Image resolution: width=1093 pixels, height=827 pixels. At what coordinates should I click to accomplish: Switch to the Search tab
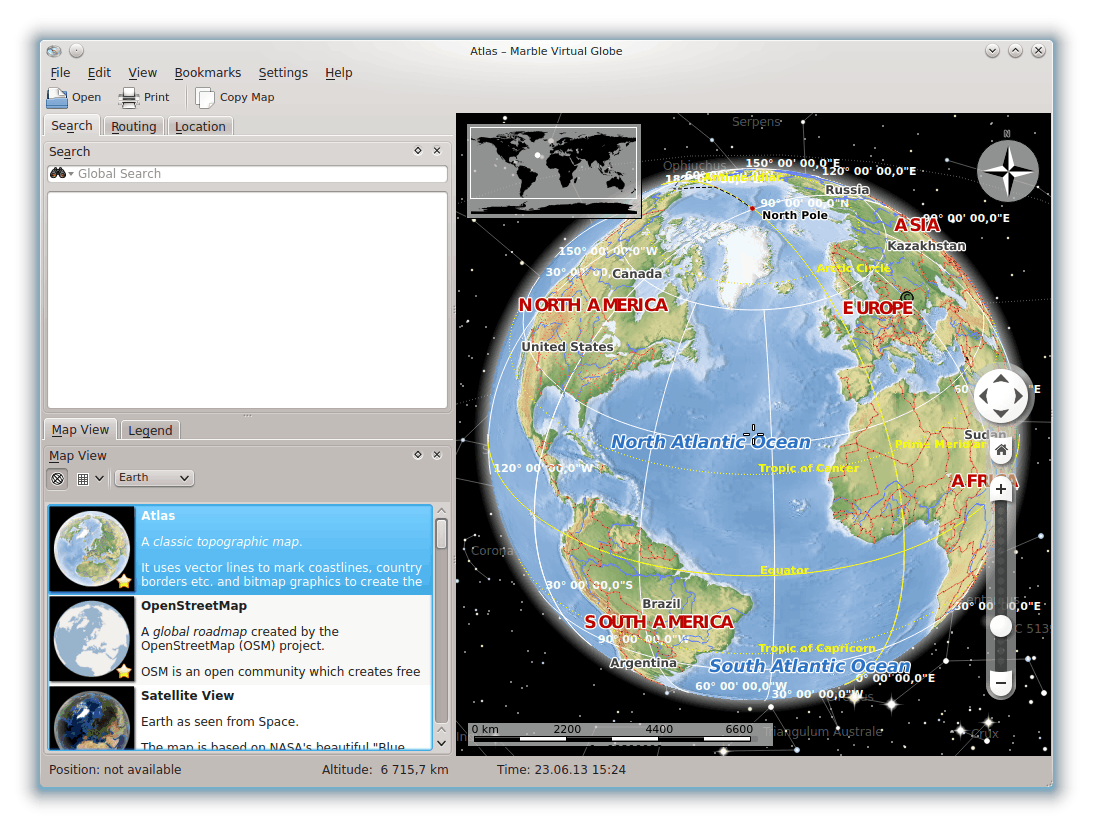(72, 126)
